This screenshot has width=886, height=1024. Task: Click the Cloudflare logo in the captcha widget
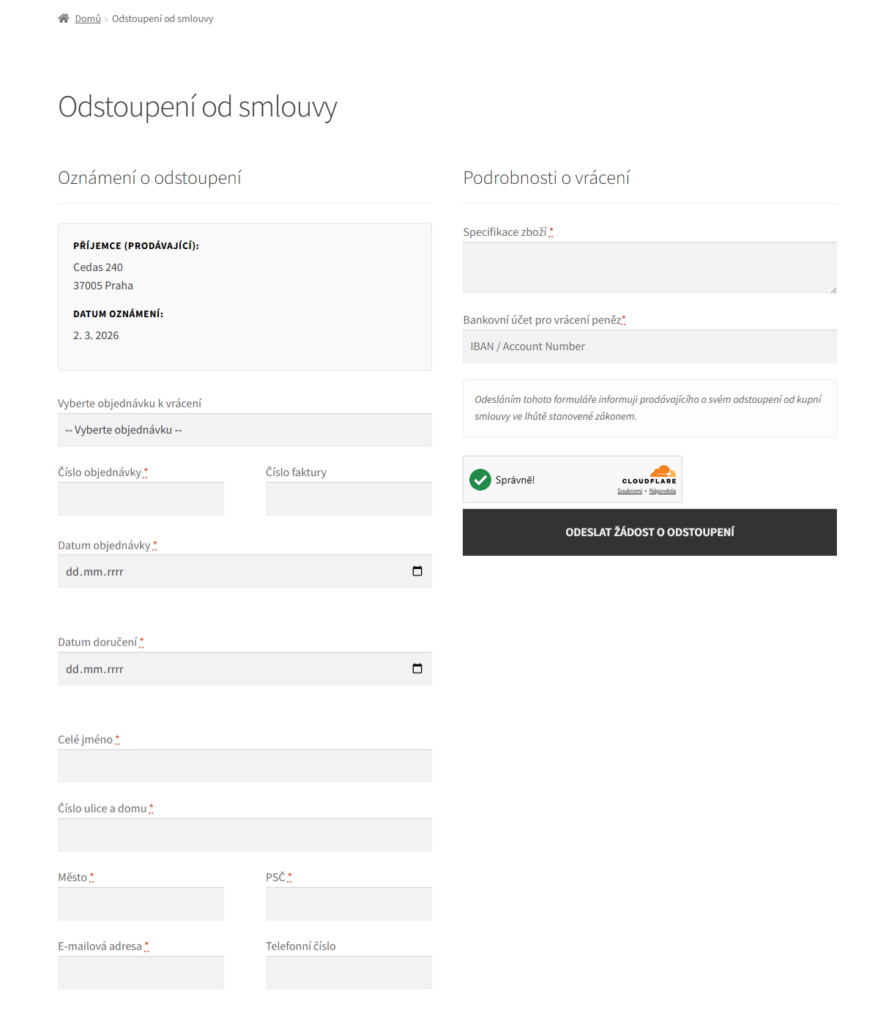click(648, 475)
